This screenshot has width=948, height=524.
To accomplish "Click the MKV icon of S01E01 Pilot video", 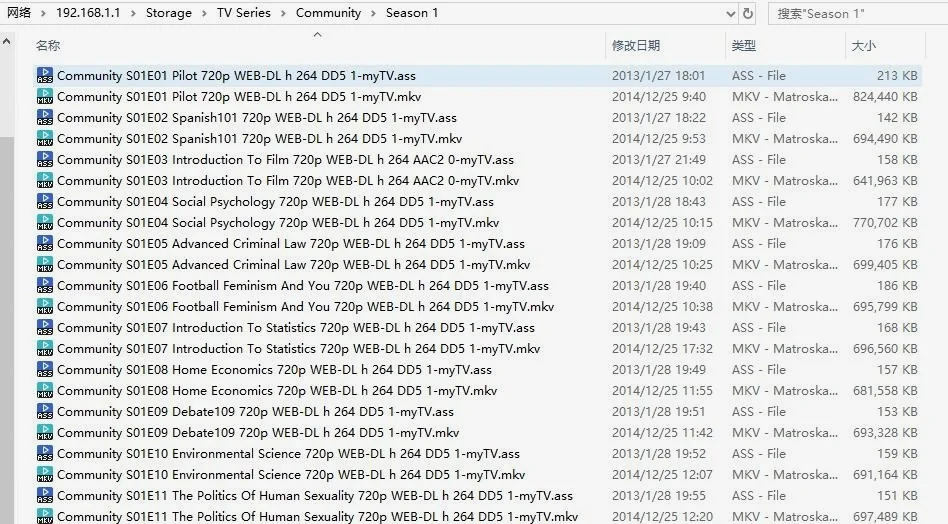I will pyautogui.click(x=45, y=97).
